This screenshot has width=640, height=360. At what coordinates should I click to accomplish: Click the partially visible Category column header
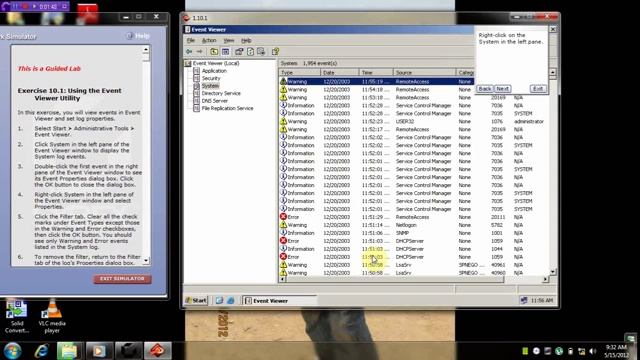tap(465, 72)
